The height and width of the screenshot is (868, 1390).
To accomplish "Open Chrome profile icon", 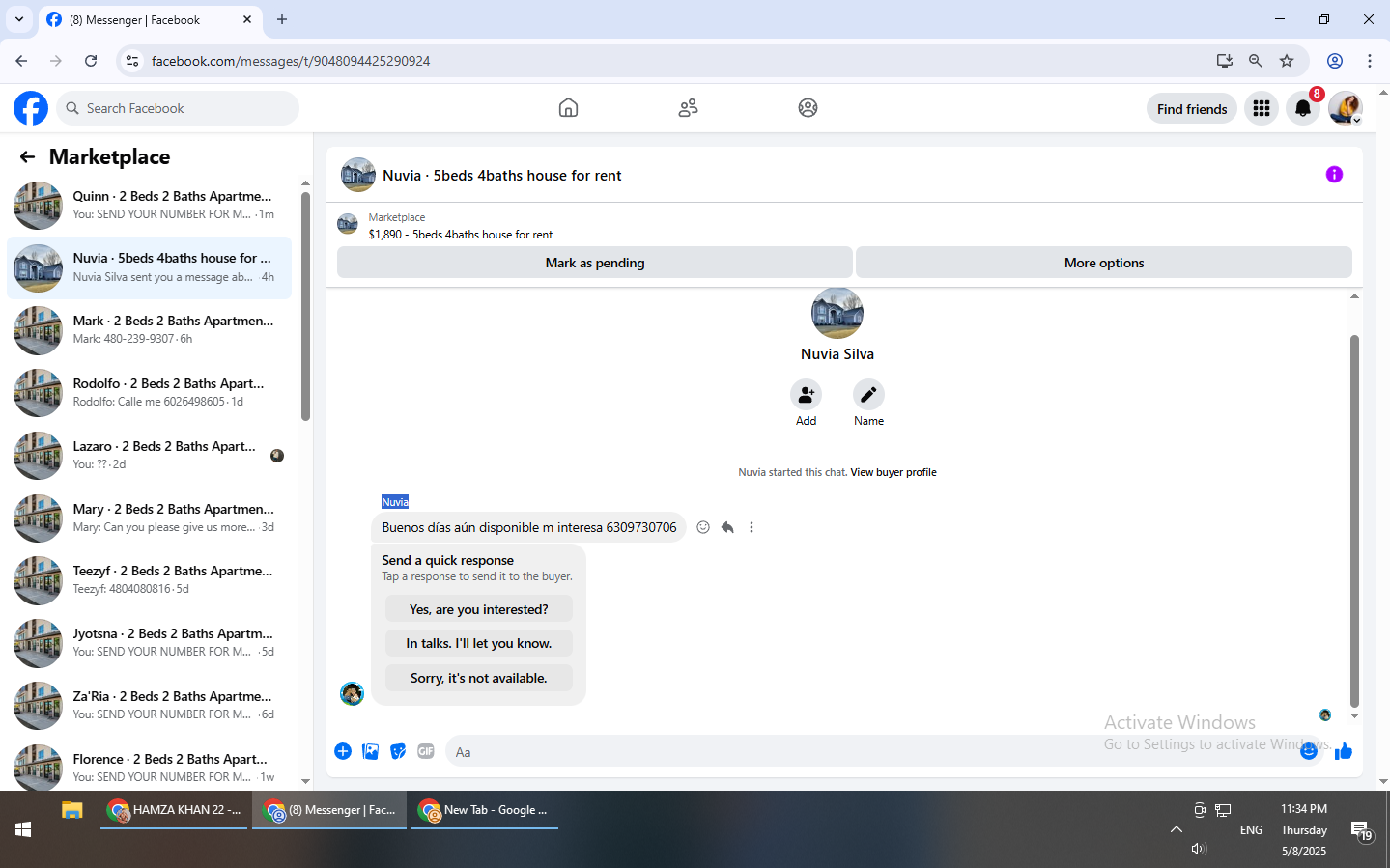I will 1335,61.
